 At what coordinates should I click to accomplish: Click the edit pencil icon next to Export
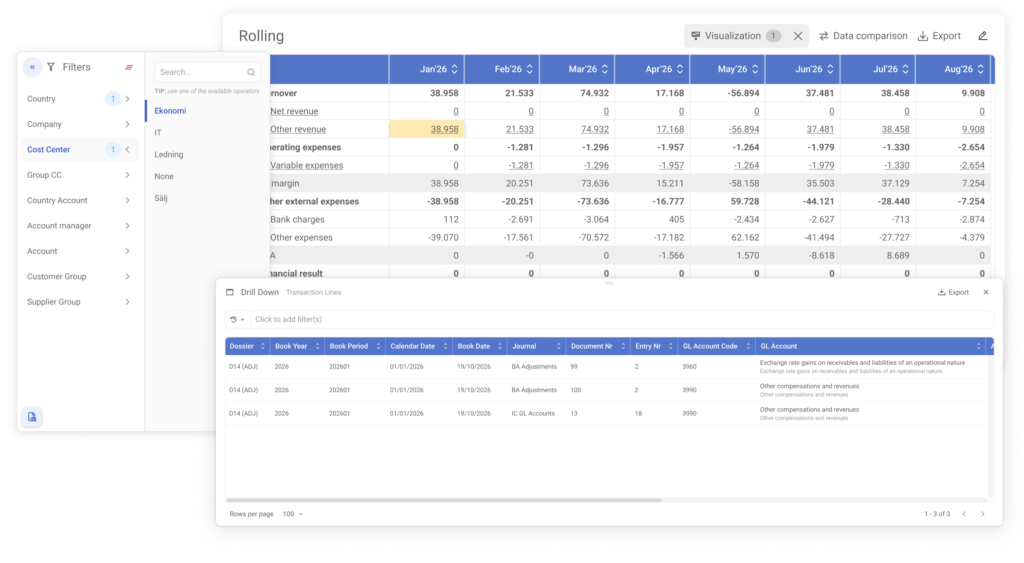(982, 36)
